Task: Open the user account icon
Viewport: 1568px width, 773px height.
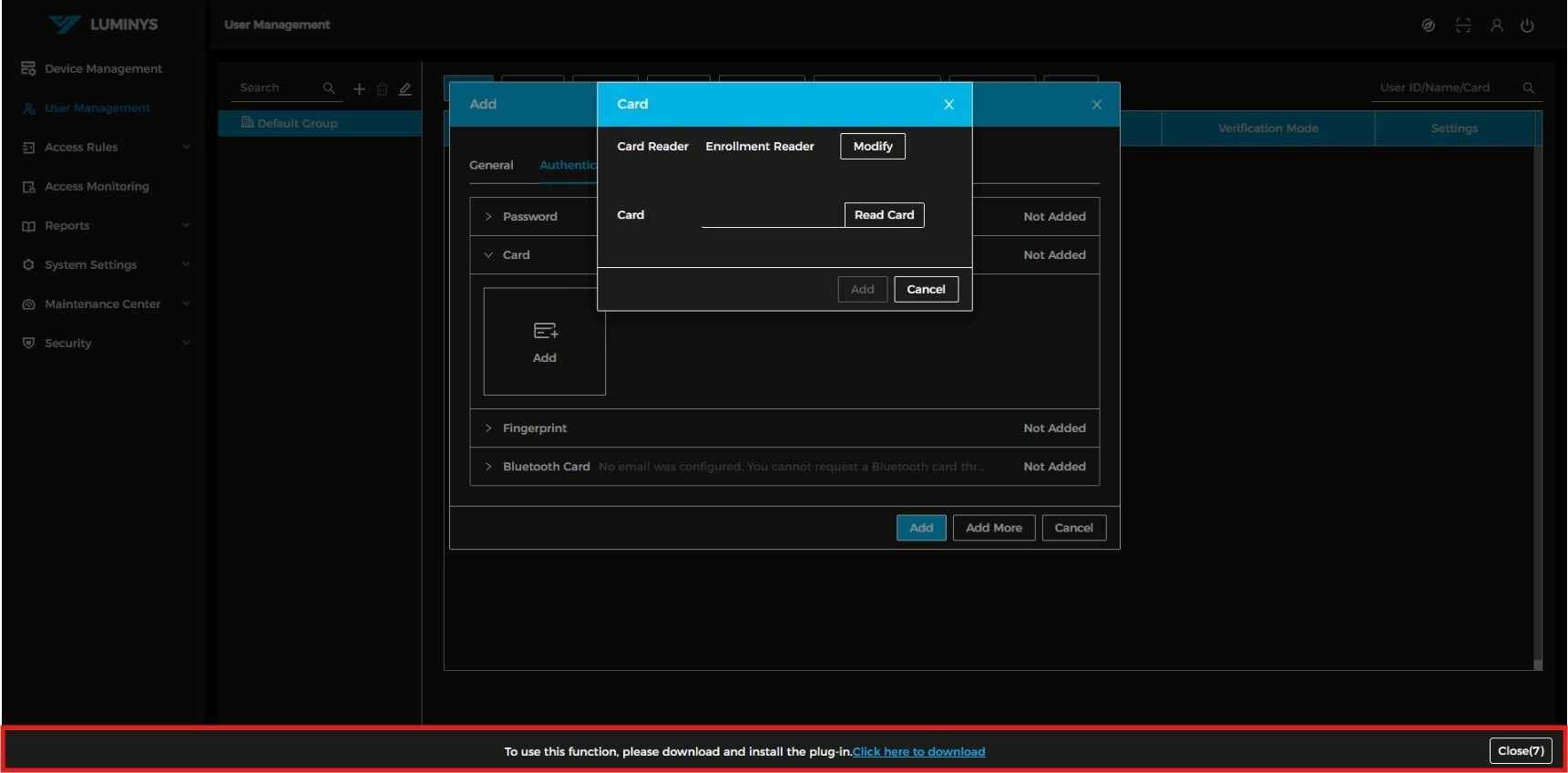Action: (1496, 26)
